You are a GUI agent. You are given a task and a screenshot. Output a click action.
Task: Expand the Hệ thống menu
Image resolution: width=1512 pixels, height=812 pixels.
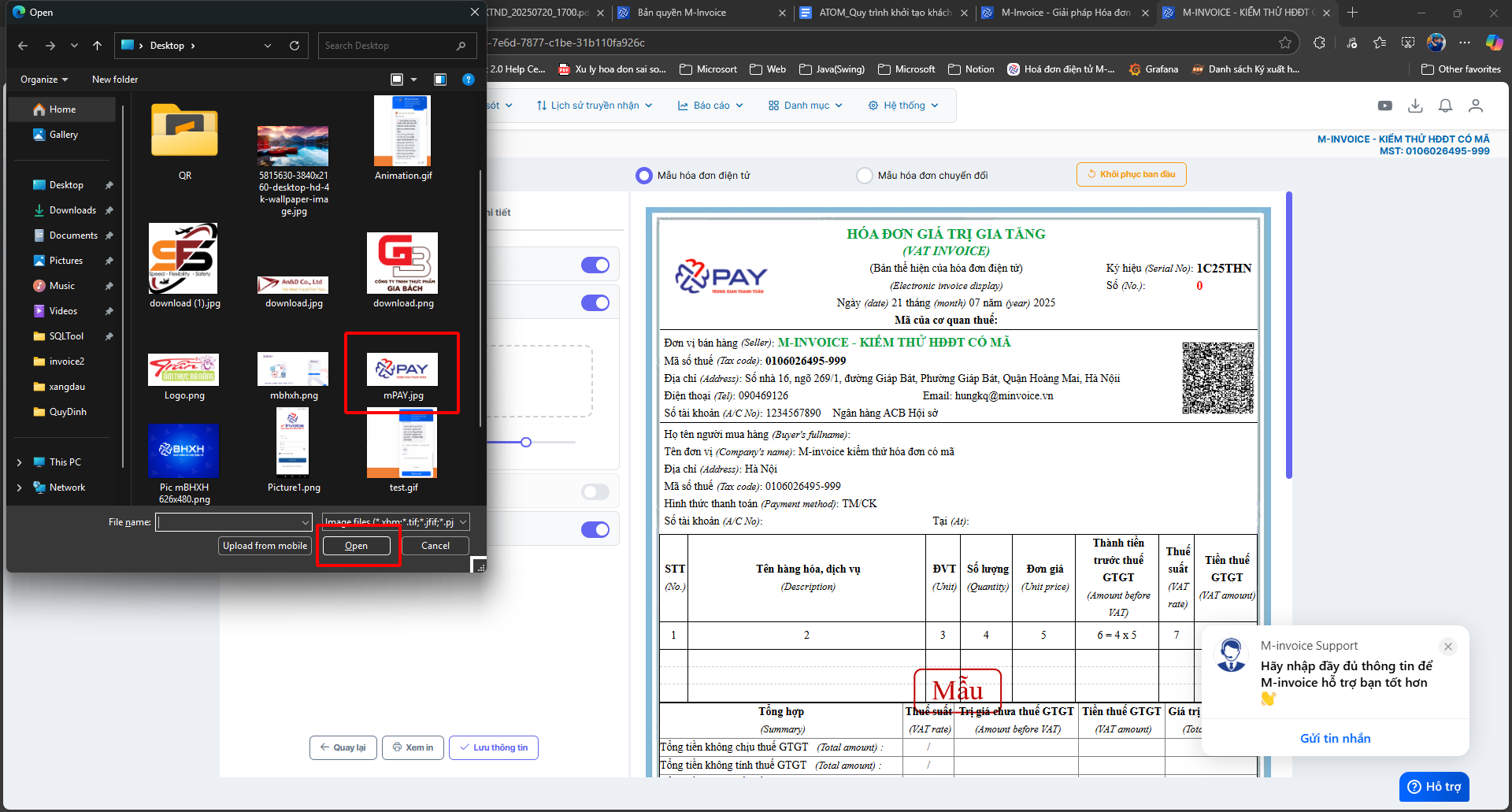903,106
